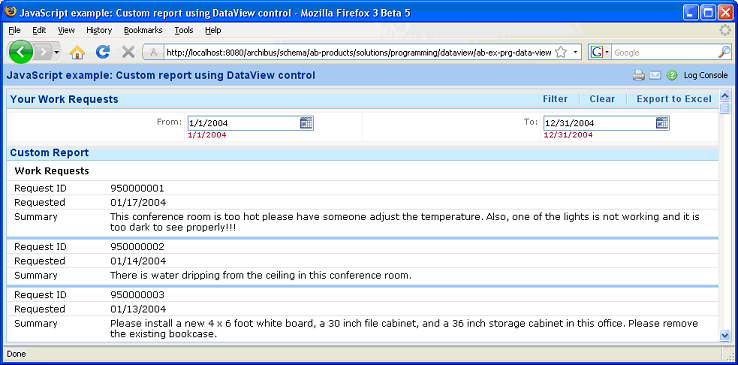Apply the Filter action
Image resolution: width=738 pixels, height=365 pixels.
coord(555,99)
